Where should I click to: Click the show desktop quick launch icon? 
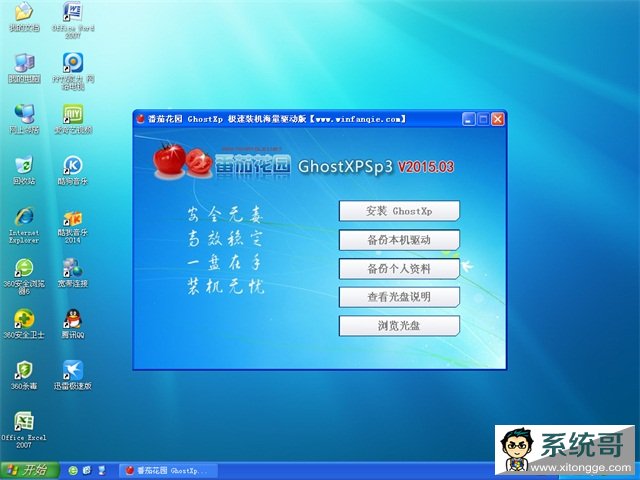(x=102, y=470)
